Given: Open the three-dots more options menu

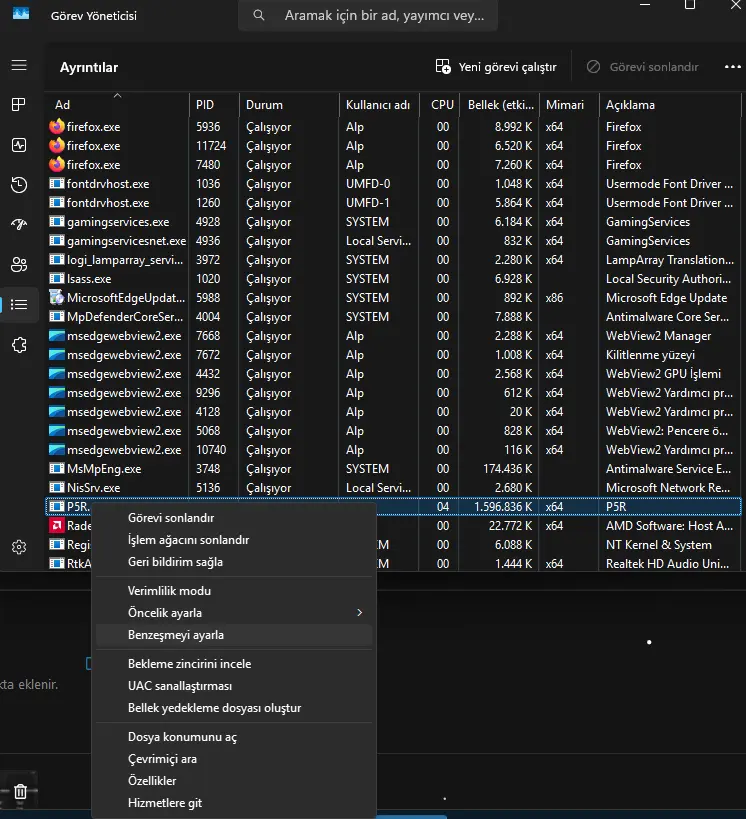Looking at the screenshot, I should [x=732, y=67].
